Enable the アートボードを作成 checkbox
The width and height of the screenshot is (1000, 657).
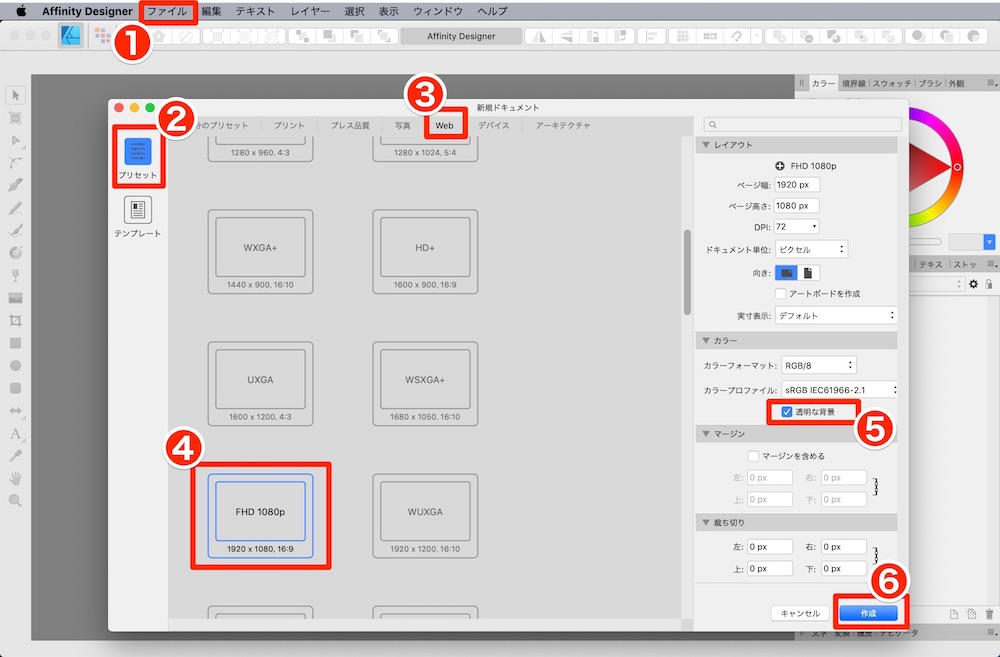pos(781,293)
